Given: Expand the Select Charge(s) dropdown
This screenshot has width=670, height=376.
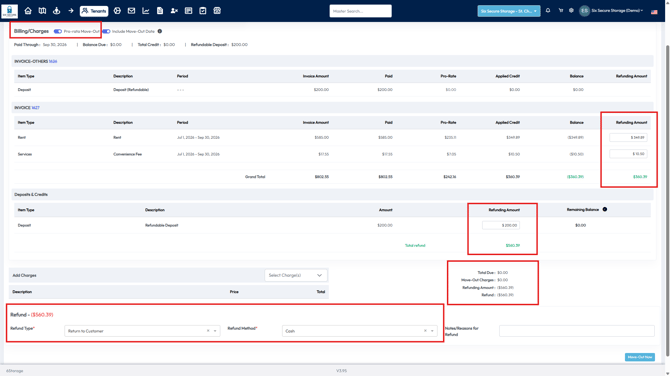Looking at the screenshot, I should (x=296, y=275).
